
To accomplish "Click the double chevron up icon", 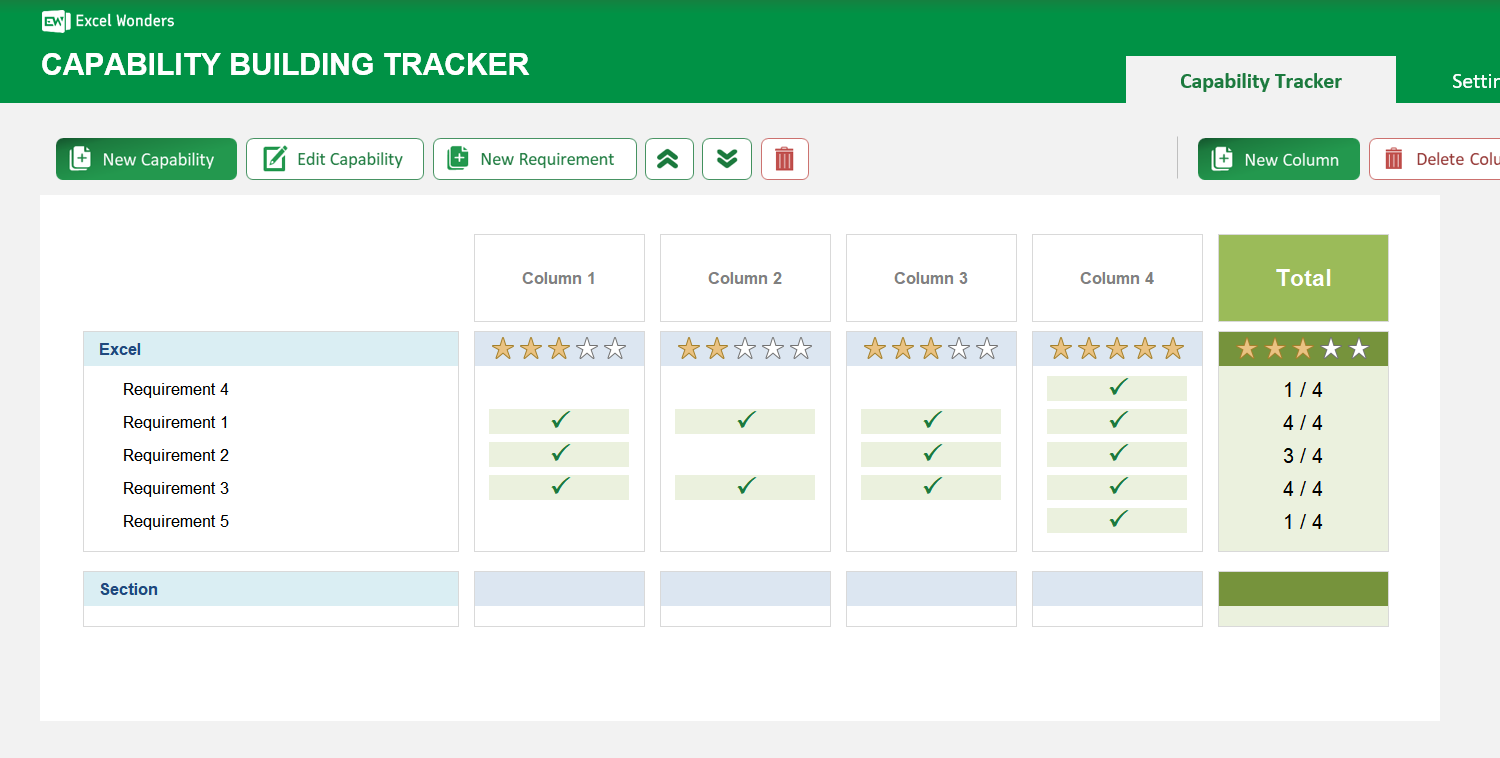I will (669, 158).
